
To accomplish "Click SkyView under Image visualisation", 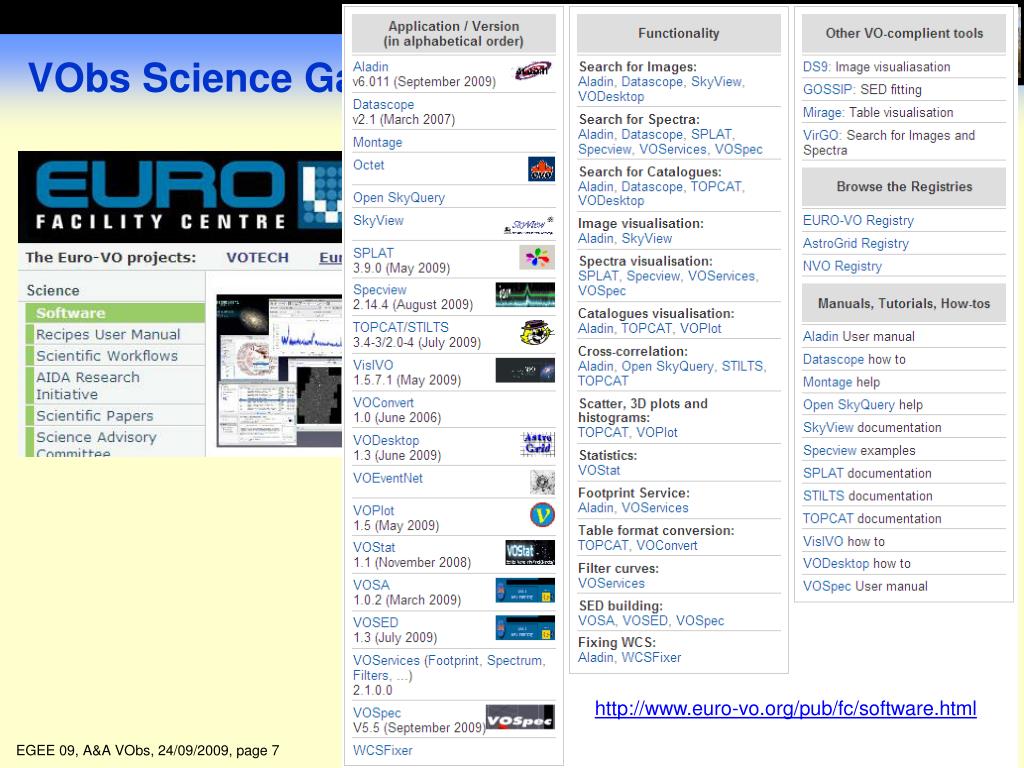I will coord(647,238).
